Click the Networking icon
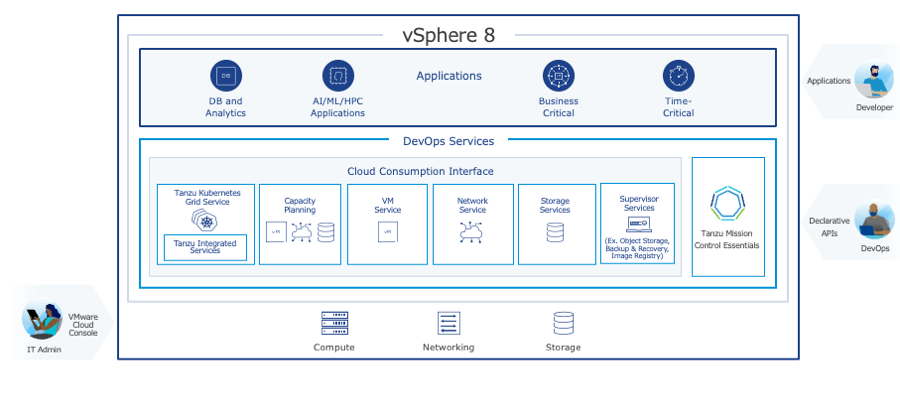The width and height of the screenshot is (900, 414). [x=448, y=323]
